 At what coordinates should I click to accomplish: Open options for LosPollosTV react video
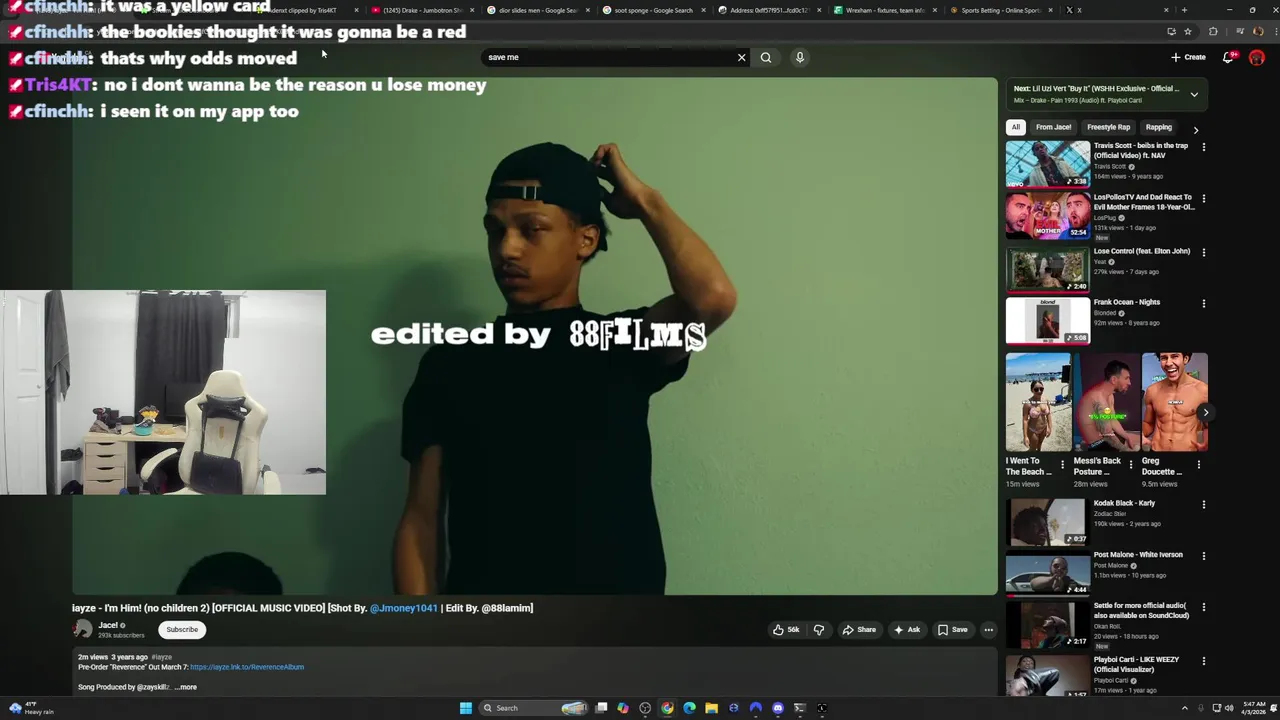pos(1204,199)
